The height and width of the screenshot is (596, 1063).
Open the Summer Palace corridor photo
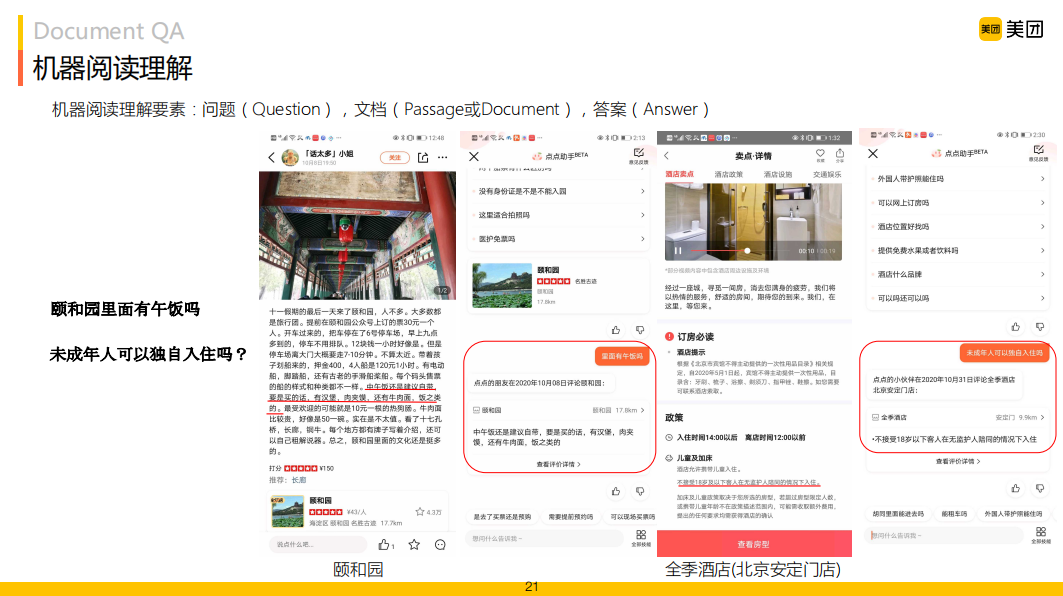(357, 235)
